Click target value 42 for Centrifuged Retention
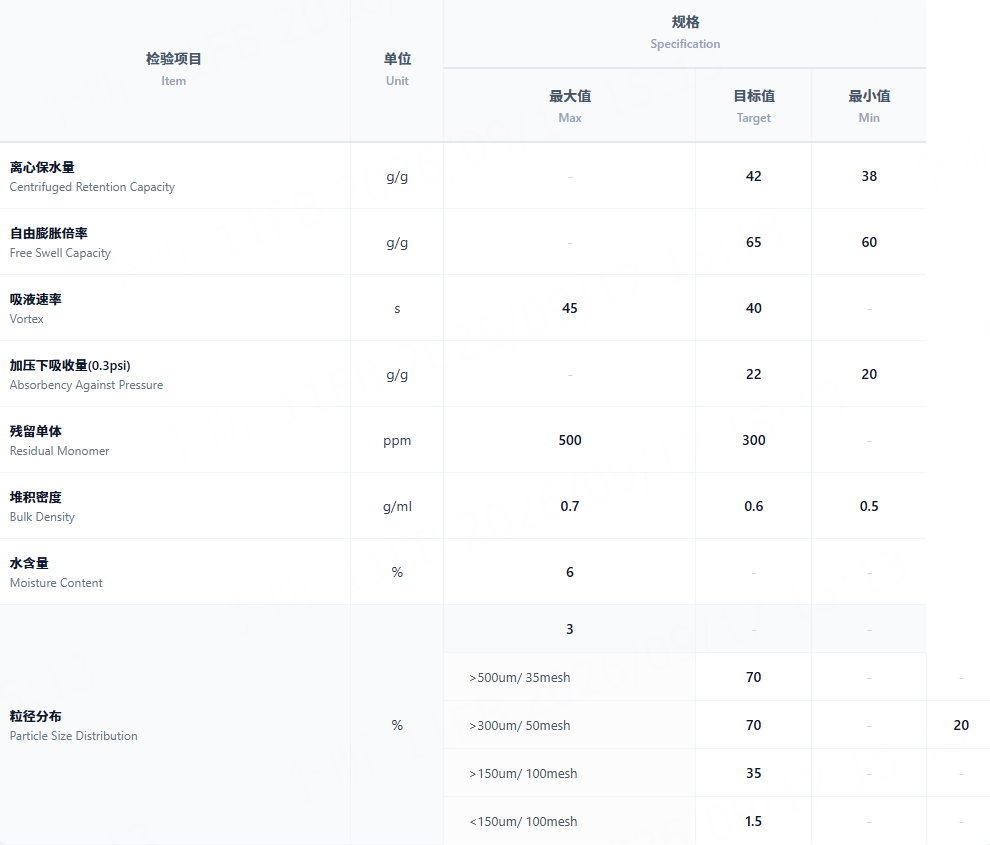The width and height of the screenshot is (990, 845). coord(754,176)
